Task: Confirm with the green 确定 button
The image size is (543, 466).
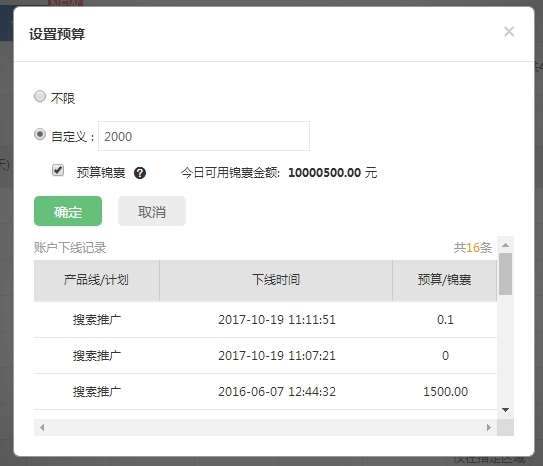Action: click(68, 211)
